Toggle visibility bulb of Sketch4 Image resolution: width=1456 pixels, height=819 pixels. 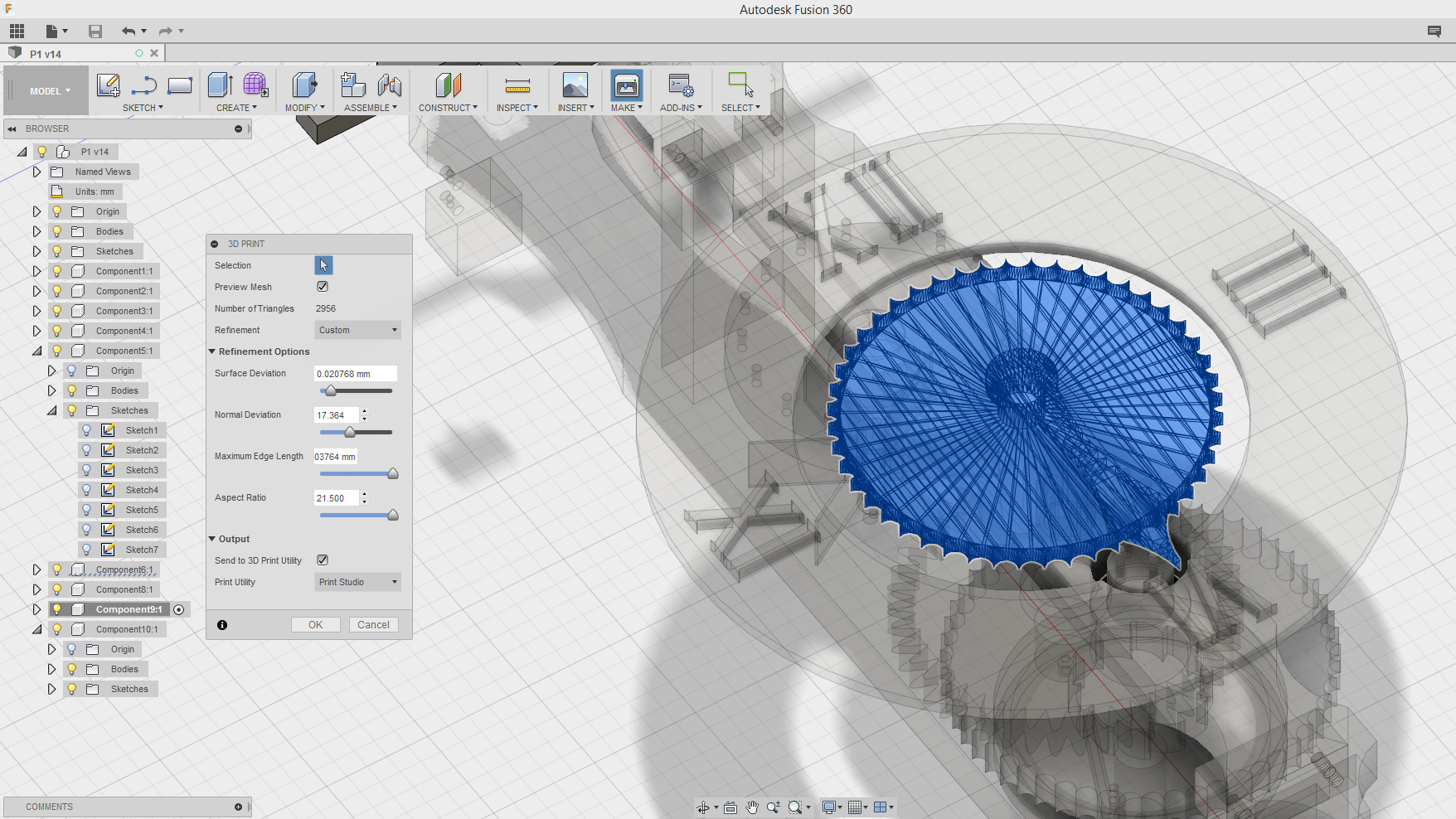click(x=87, y=490)
